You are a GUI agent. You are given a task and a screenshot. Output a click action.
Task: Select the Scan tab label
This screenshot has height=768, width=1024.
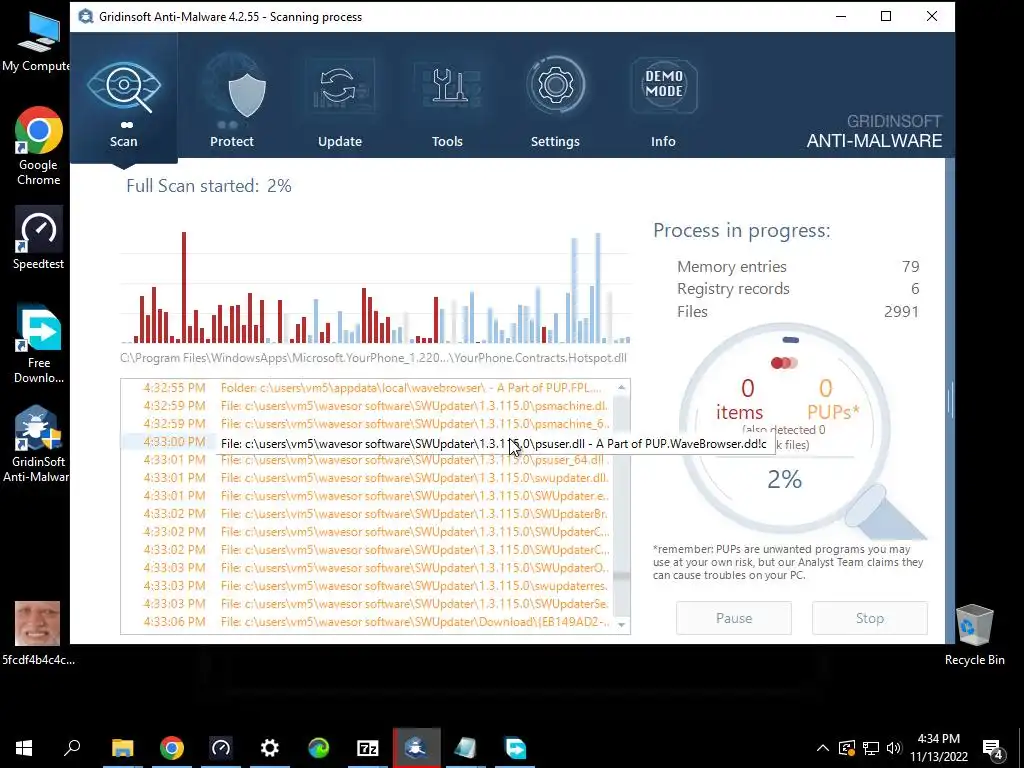pos(123,141)
